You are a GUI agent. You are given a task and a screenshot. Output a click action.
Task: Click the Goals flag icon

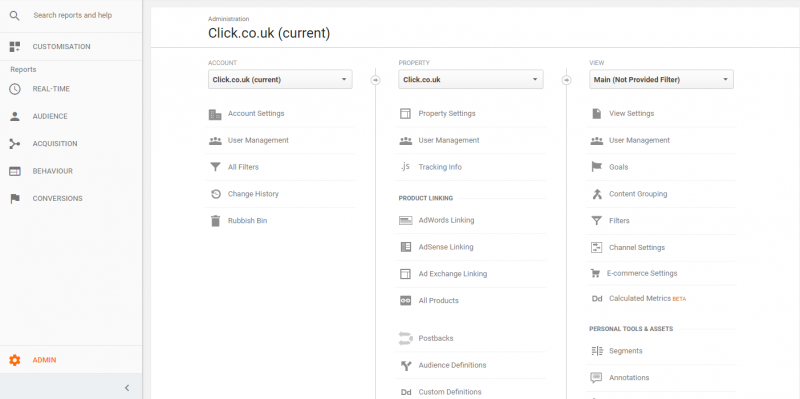coord(596,167)
